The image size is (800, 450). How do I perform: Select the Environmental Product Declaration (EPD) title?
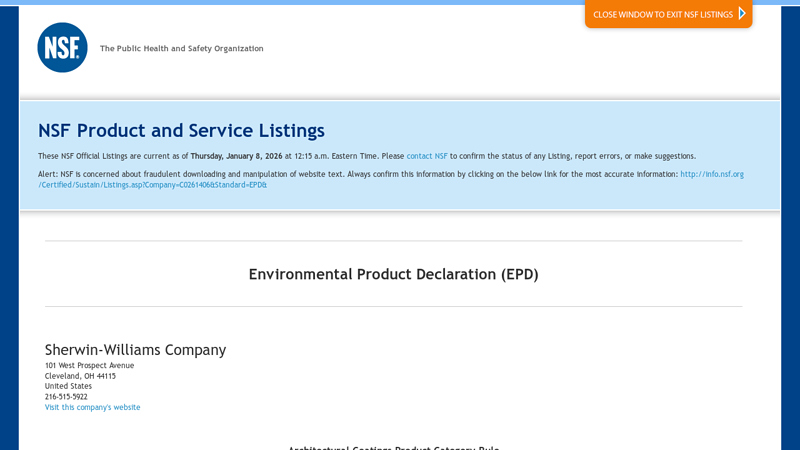click(393, 274)
